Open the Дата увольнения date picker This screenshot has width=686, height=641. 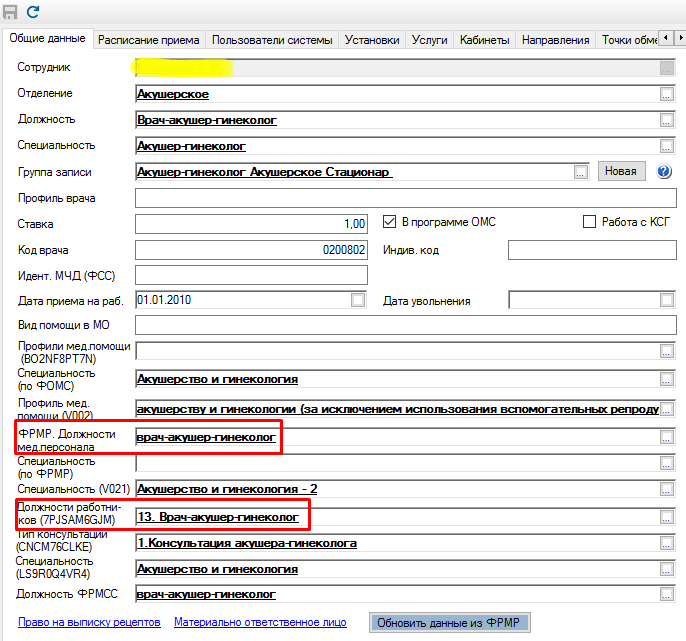[667, 300]
